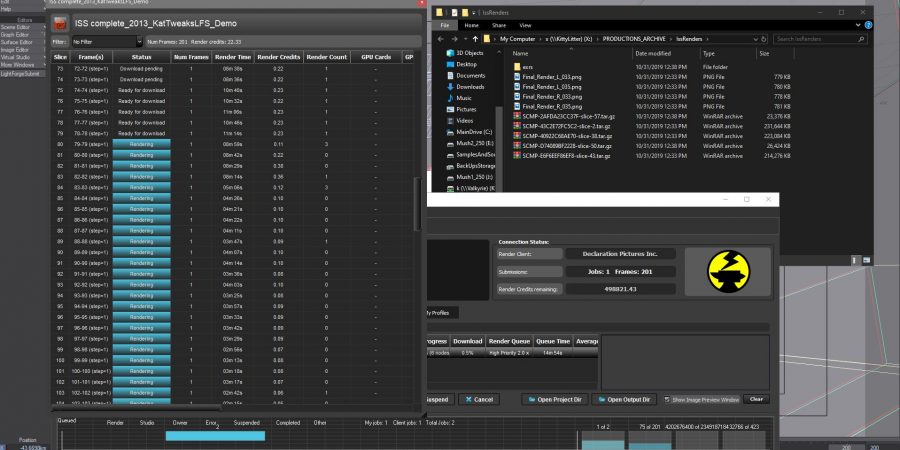Click the Cancel job button
The image size is (900, 450).
(x=478, y=399)
